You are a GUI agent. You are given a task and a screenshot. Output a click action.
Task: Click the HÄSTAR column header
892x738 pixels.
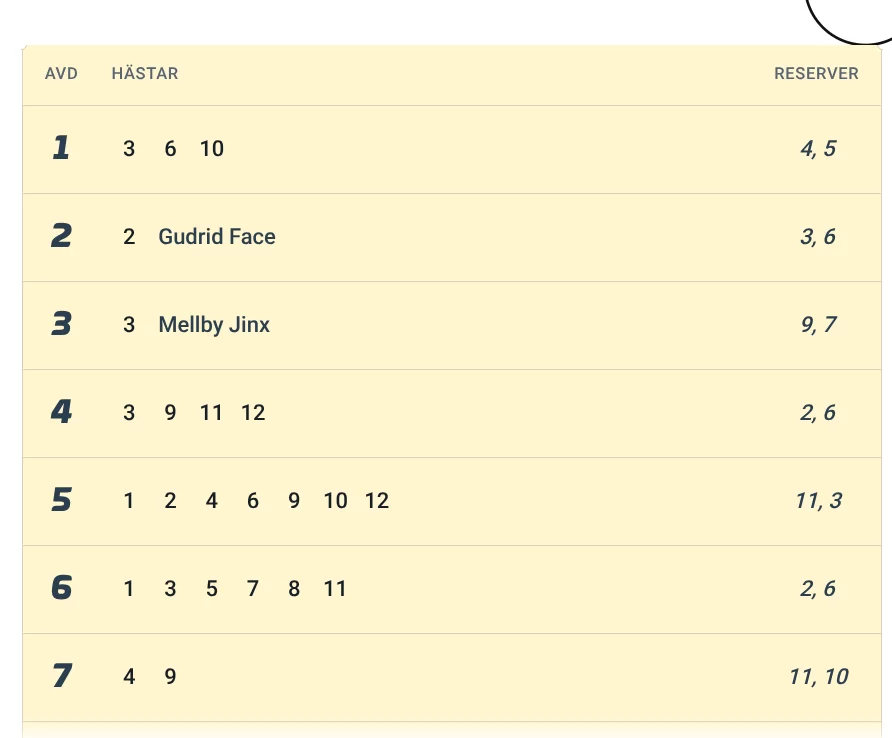click(145, 73)
